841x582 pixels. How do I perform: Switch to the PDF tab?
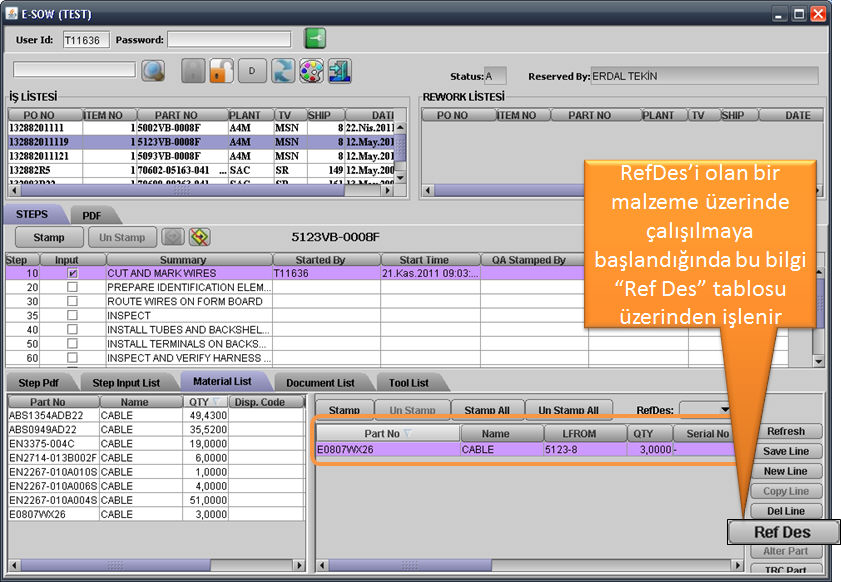[x=92, y=216]
